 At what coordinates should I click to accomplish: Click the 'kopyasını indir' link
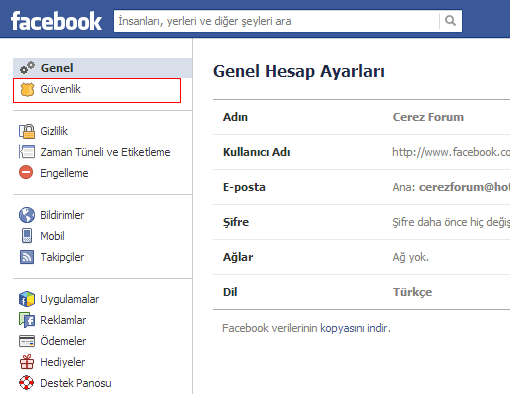[354, 328]
